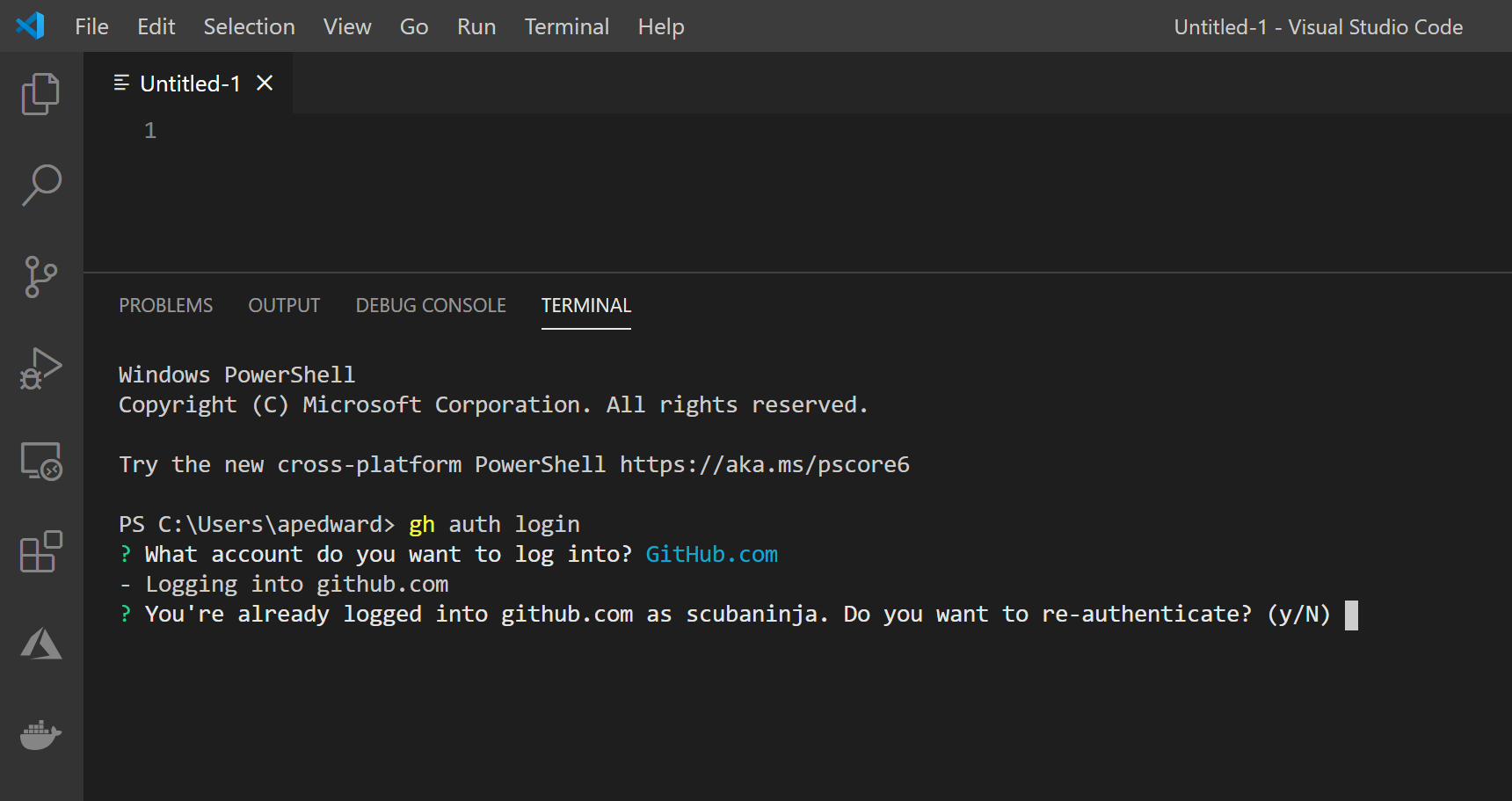The width and height of the screenshot is (1512, 801).
Task: Click the 'PS C:\Users\apedward>' prompt text
Action: point(257,524)
